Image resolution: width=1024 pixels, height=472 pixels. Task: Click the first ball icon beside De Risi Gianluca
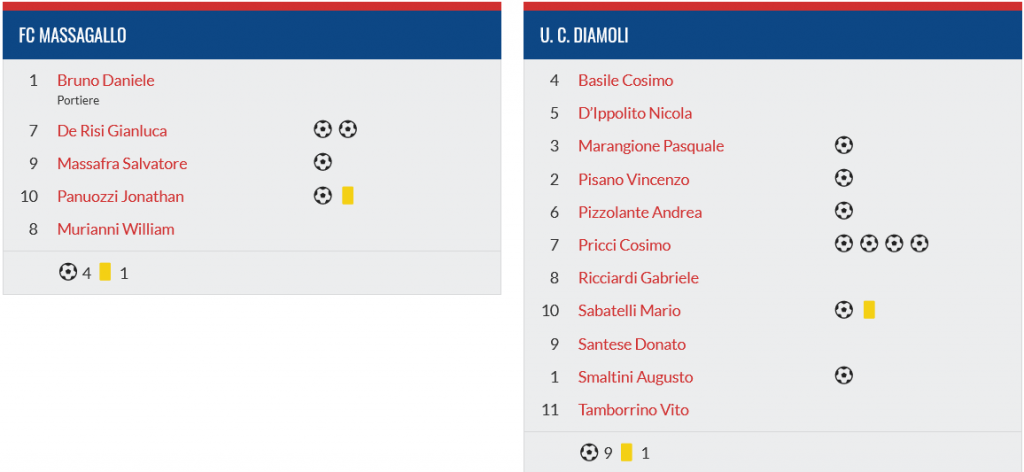pos(323,129)
